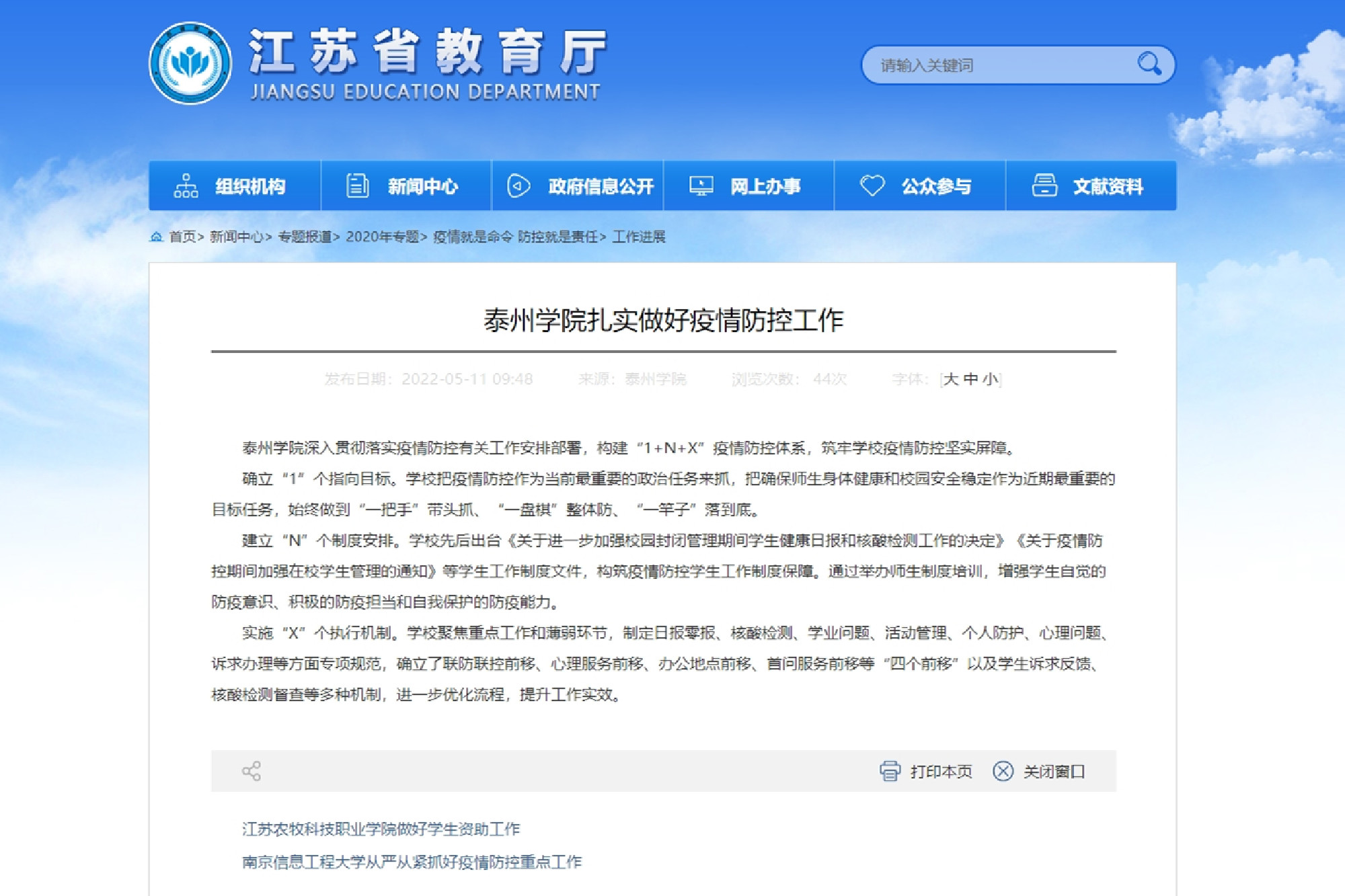Click the Jiangsu Education Department logo emblem
This screenshot has width=1345, height=896.
pyautogui.click(x=190, y=64)
